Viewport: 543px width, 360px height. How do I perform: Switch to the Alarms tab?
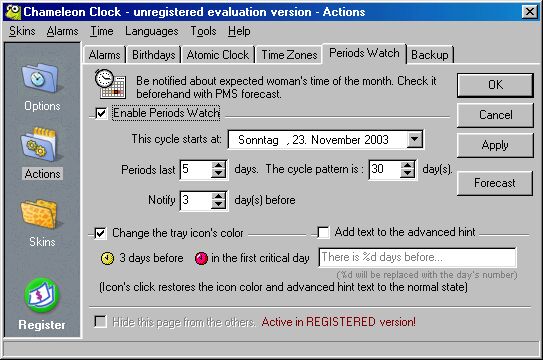click(104, 55)
